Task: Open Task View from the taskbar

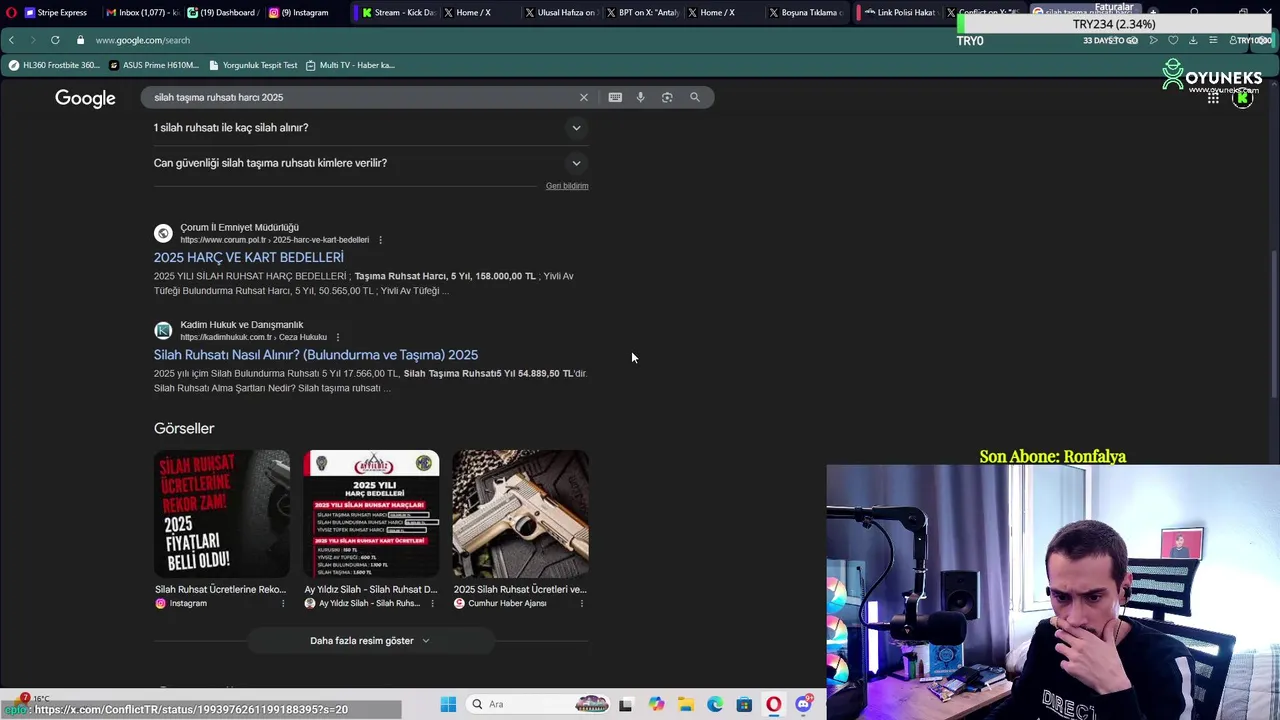Action: pyautogui.click(x=626, y=704)
